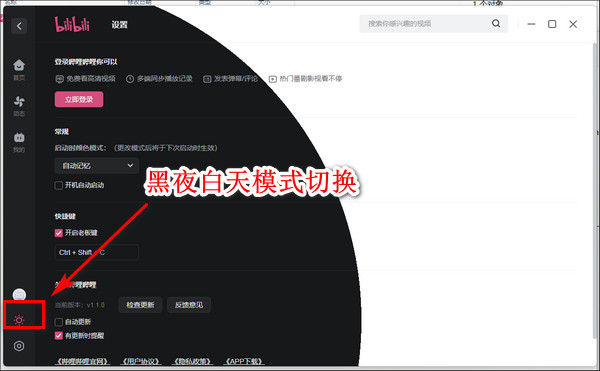Open the bilibili logo

(x=72, y=24)
